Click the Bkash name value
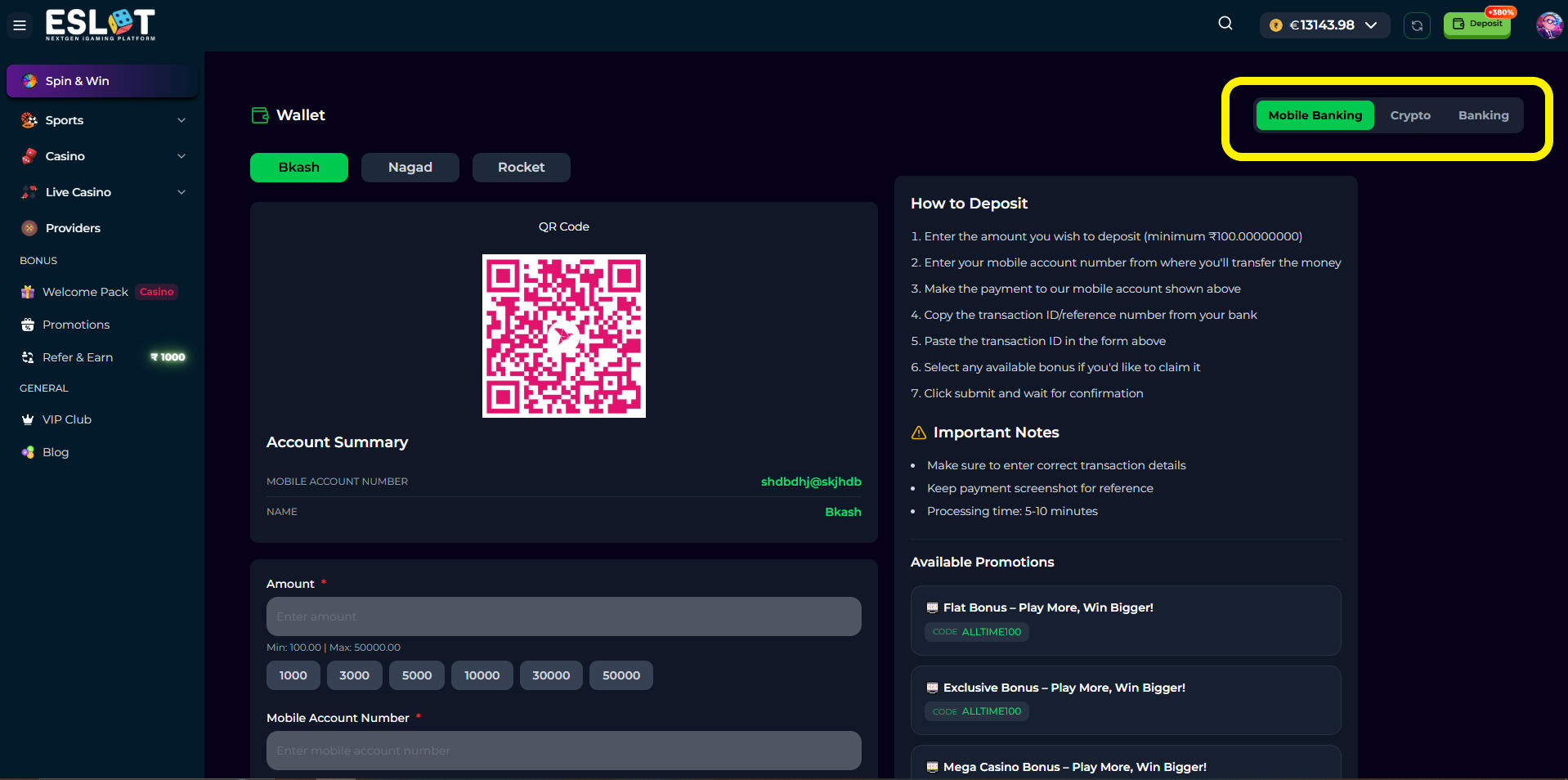Screen dimensions: 1568x780 [x=843, y=512]
